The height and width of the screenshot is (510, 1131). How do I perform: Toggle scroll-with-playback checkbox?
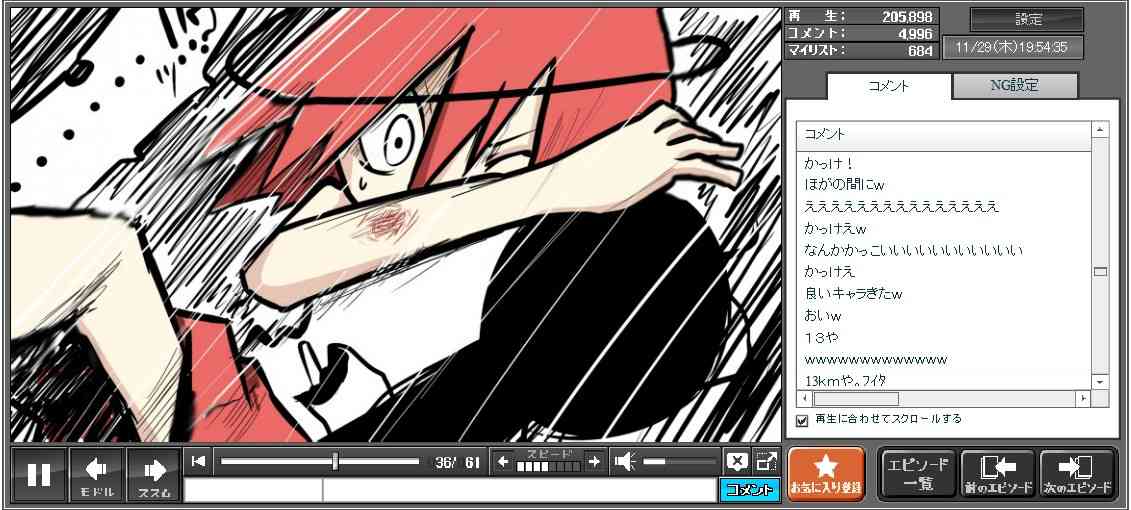tap(801, 420)
